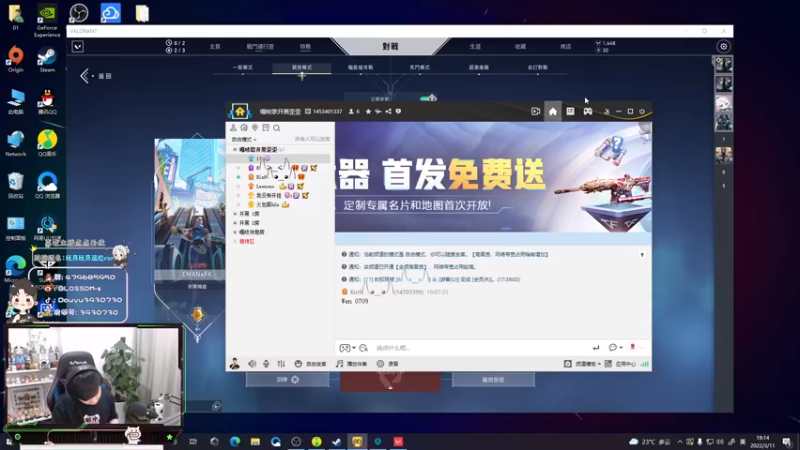Open the music accompaniment button
Viewport: 800px width, 450px height.
pyautogui.click(x=352, y=364)
